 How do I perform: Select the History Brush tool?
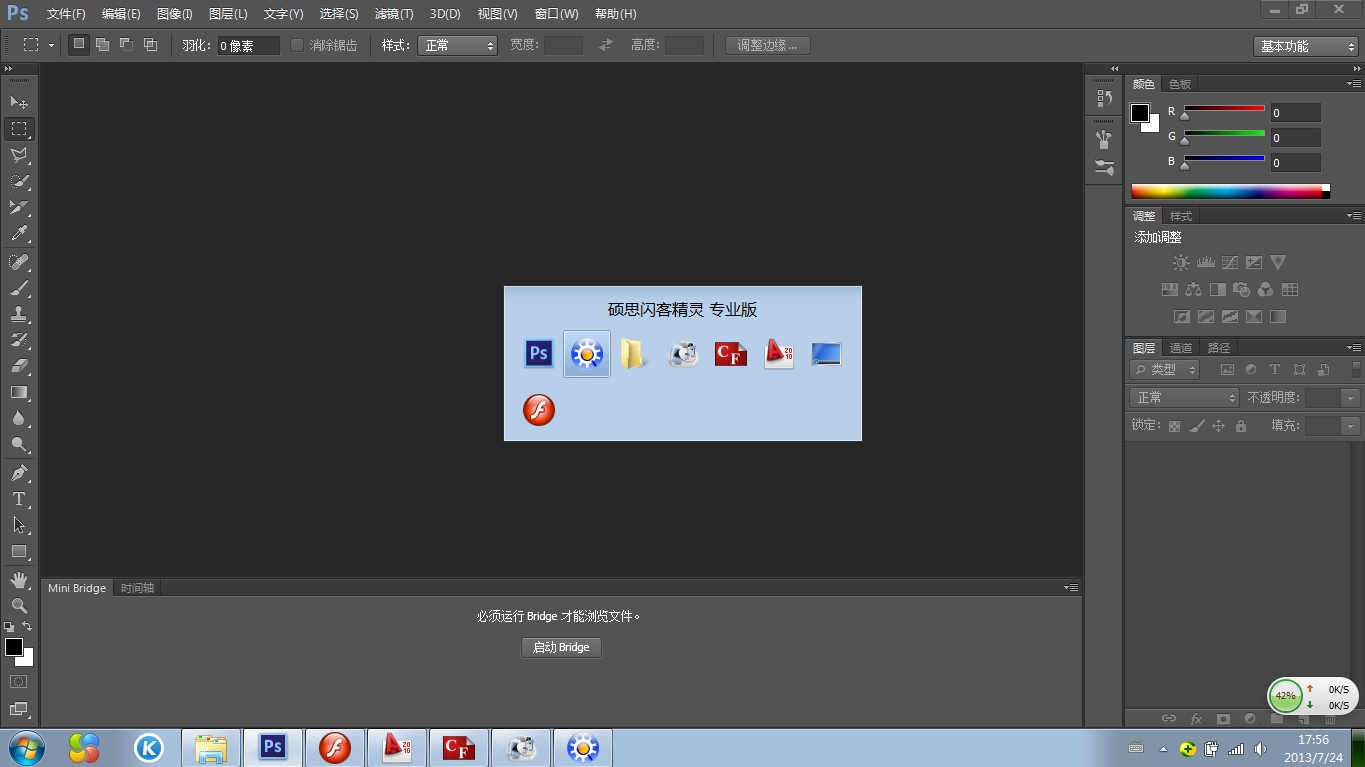pos(19,340)
